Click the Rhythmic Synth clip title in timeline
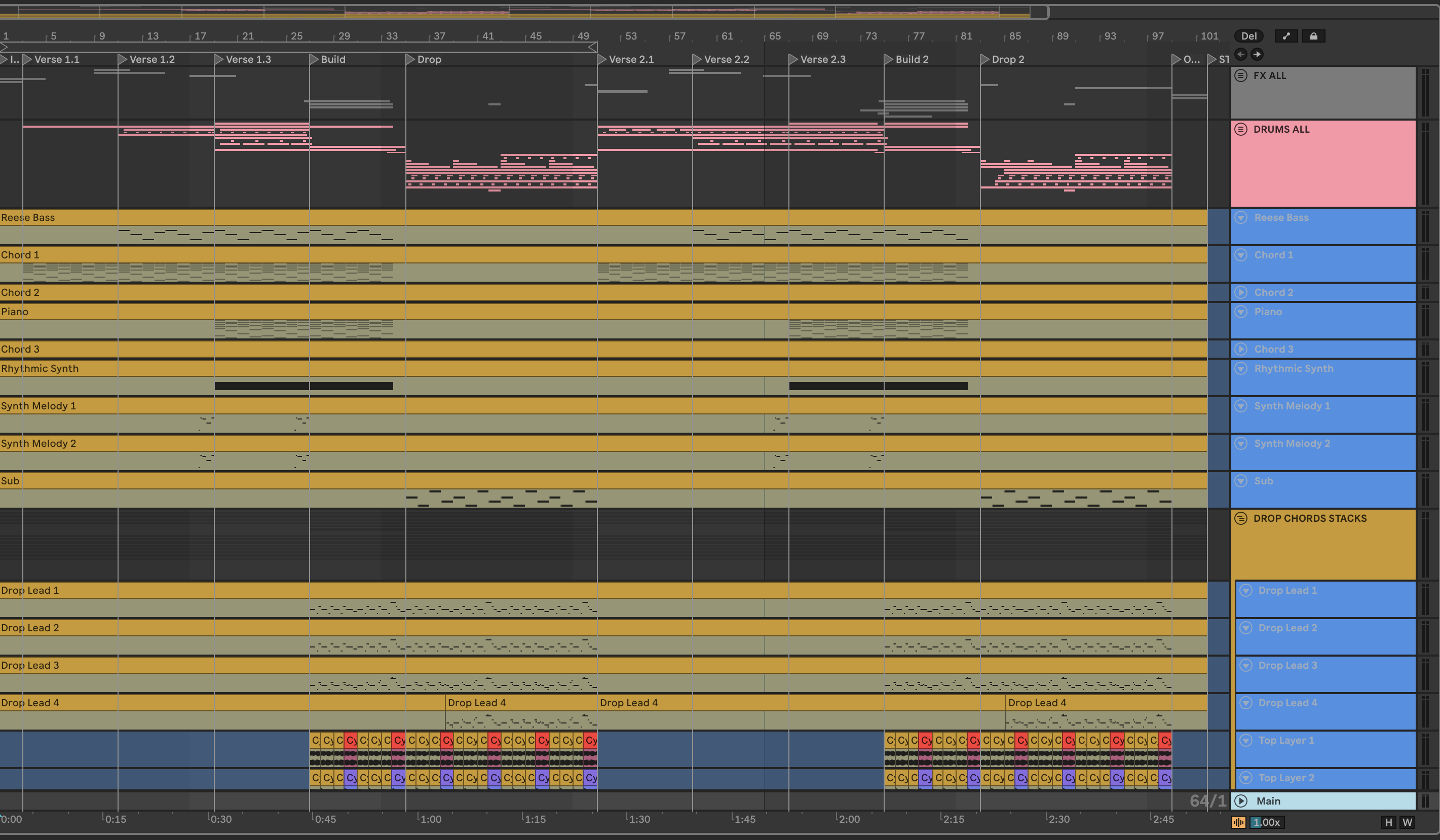 [40, 368]
